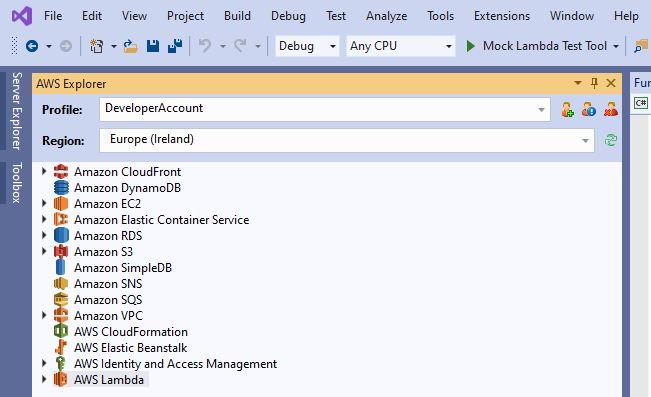Add a new AWS account profile
This screenshot has height=397, width=651.
point(567,110)
